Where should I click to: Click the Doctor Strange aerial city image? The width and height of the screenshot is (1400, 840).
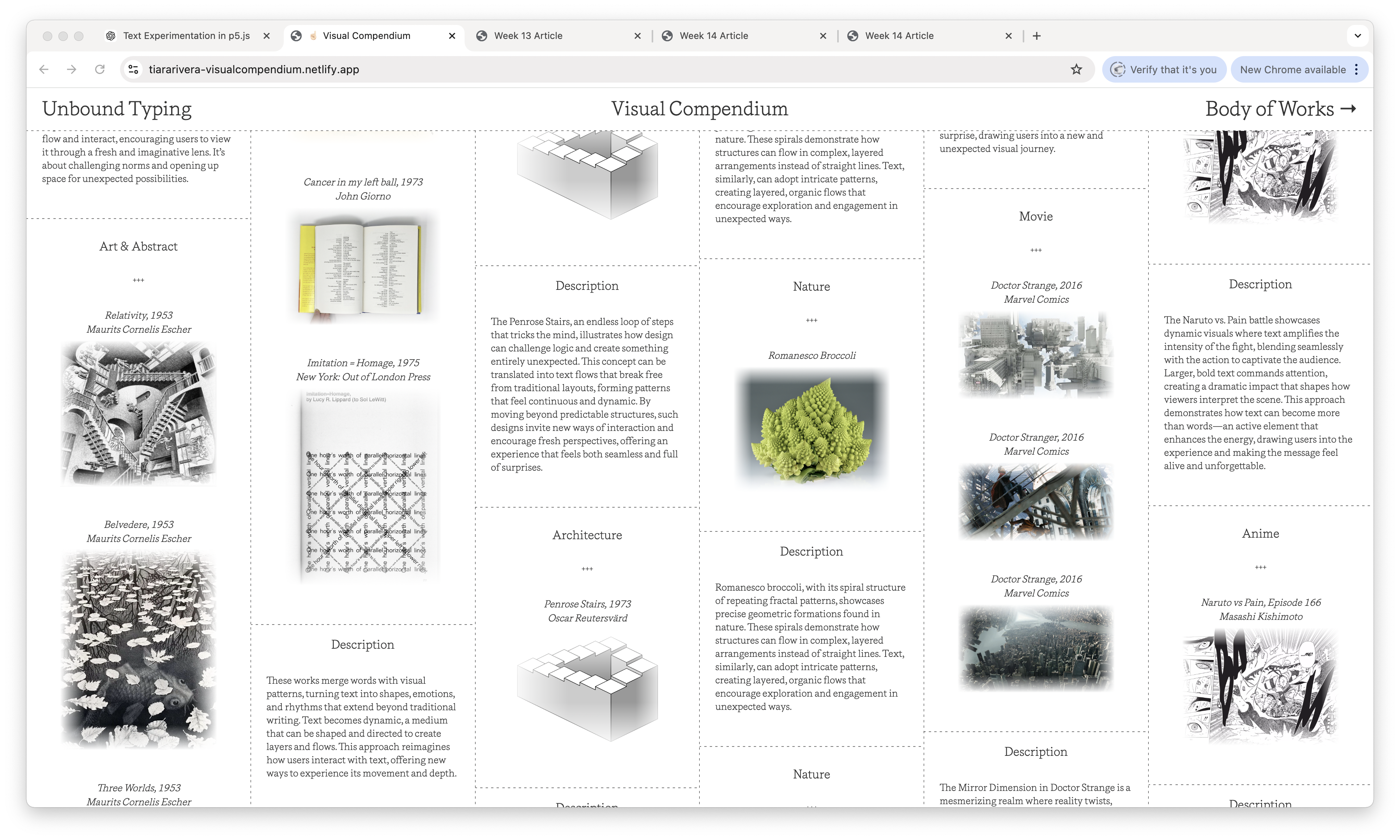tap(1036, 648)
